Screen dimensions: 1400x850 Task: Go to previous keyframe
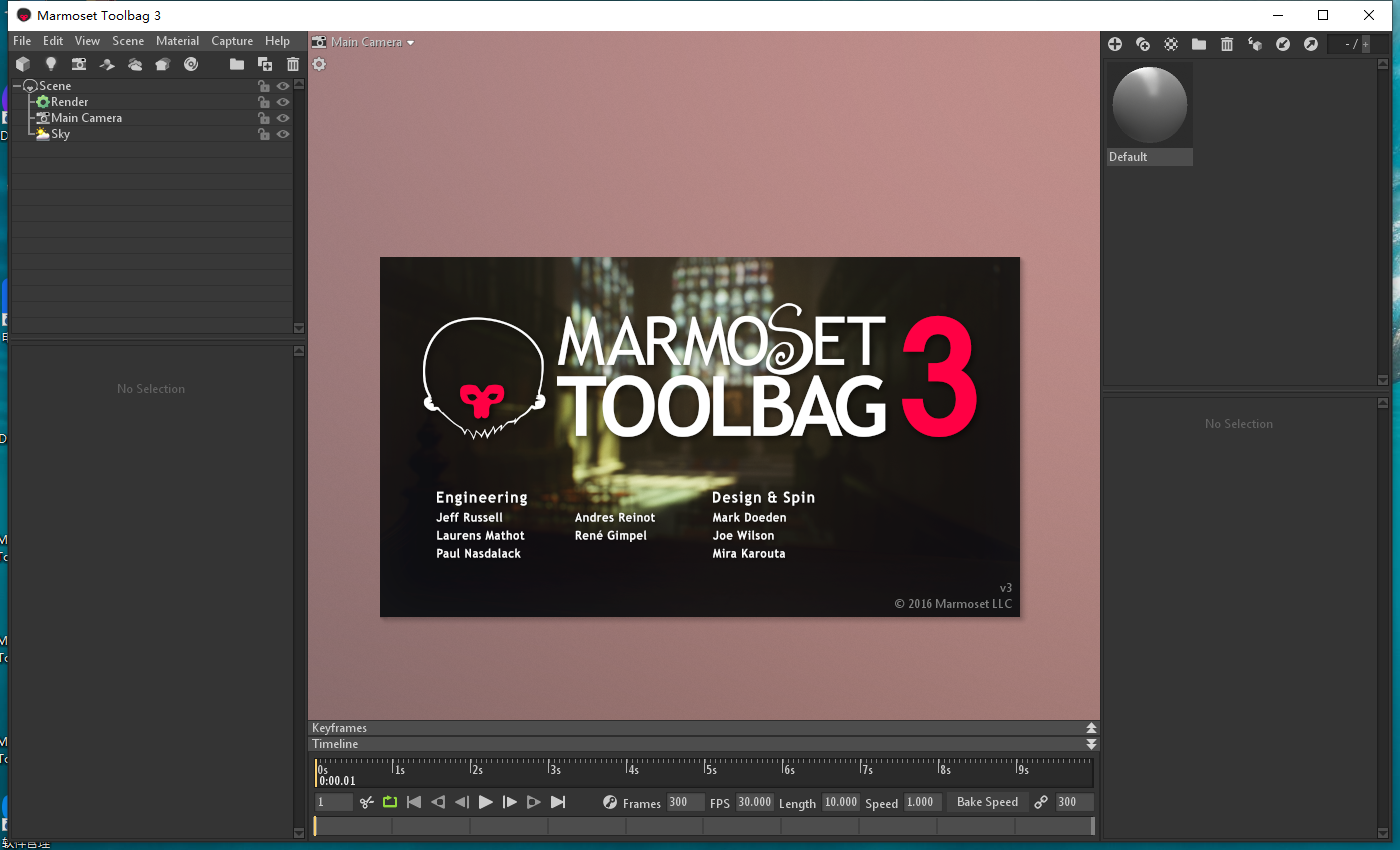click(438, 802)
